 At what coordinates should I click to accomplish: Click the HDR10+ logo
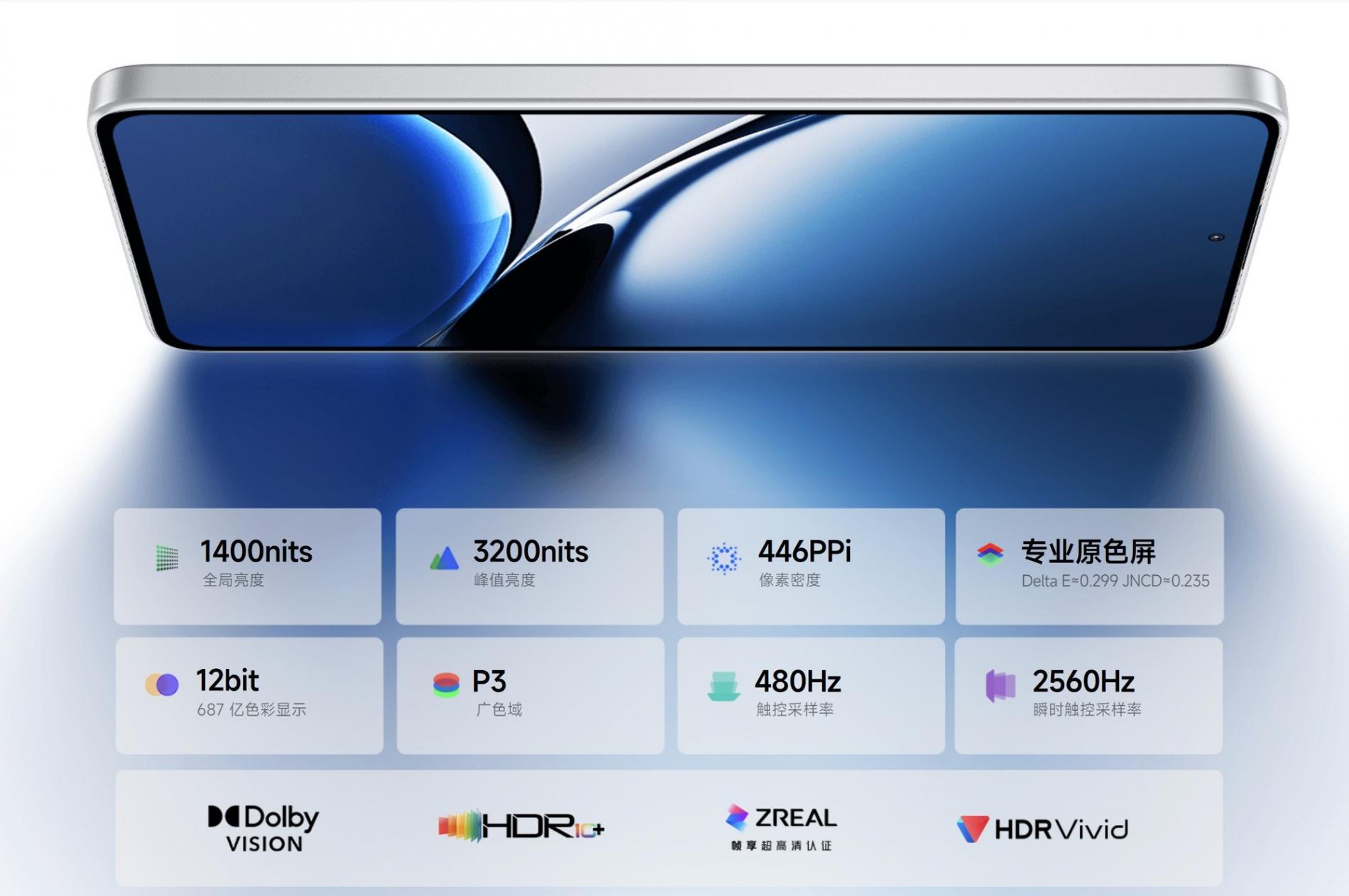click(x=521, y=826)
